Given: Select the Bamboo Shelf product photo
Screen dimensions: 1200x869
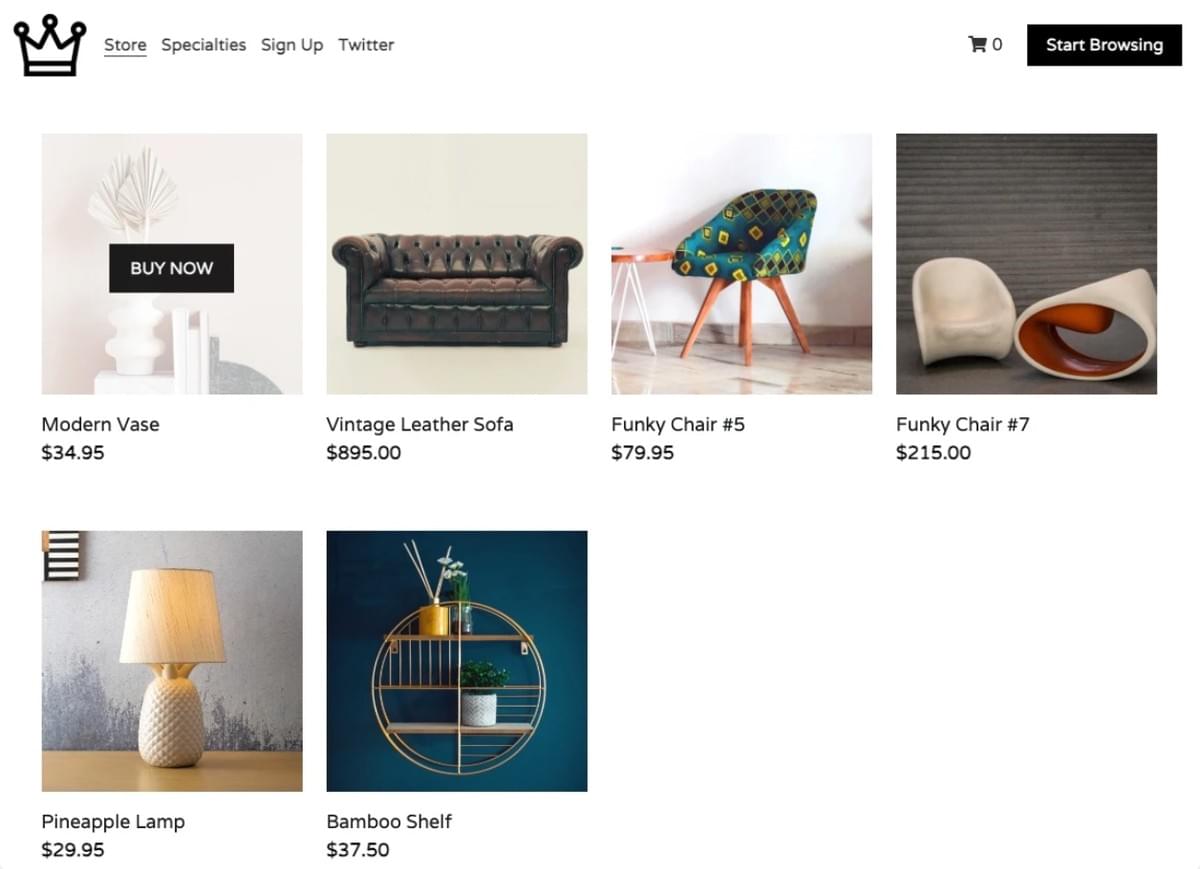Looking at the screenshot, I should 457,661.
